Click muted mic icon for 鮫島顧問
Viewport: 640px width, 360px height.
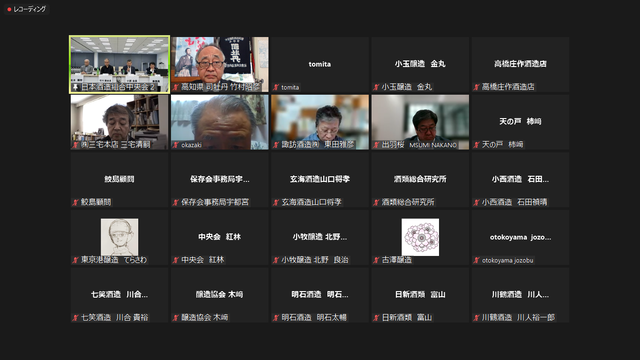pyautogui.click(x=76, y=202)
